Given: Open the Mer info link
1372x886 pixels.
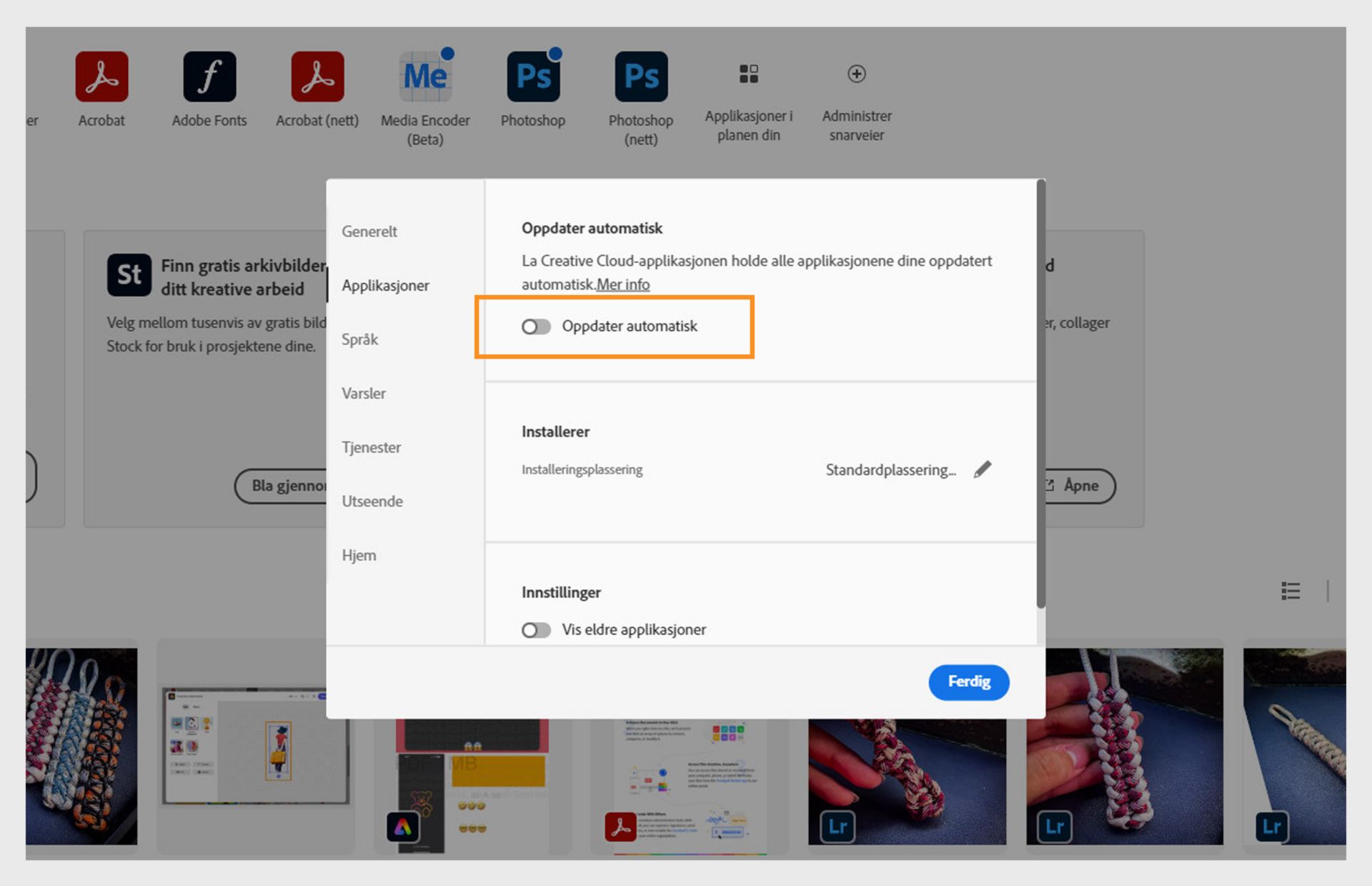Looking at the screenshot, I should point(623,284).
